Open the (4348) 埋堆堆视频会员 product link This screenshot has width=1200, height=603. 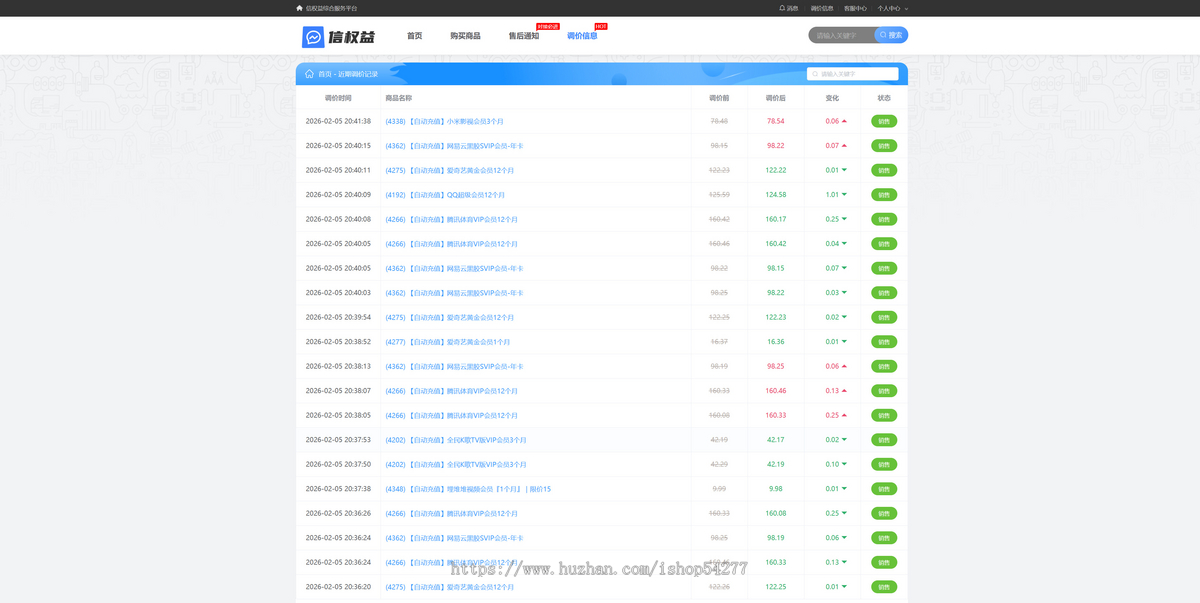468,489
